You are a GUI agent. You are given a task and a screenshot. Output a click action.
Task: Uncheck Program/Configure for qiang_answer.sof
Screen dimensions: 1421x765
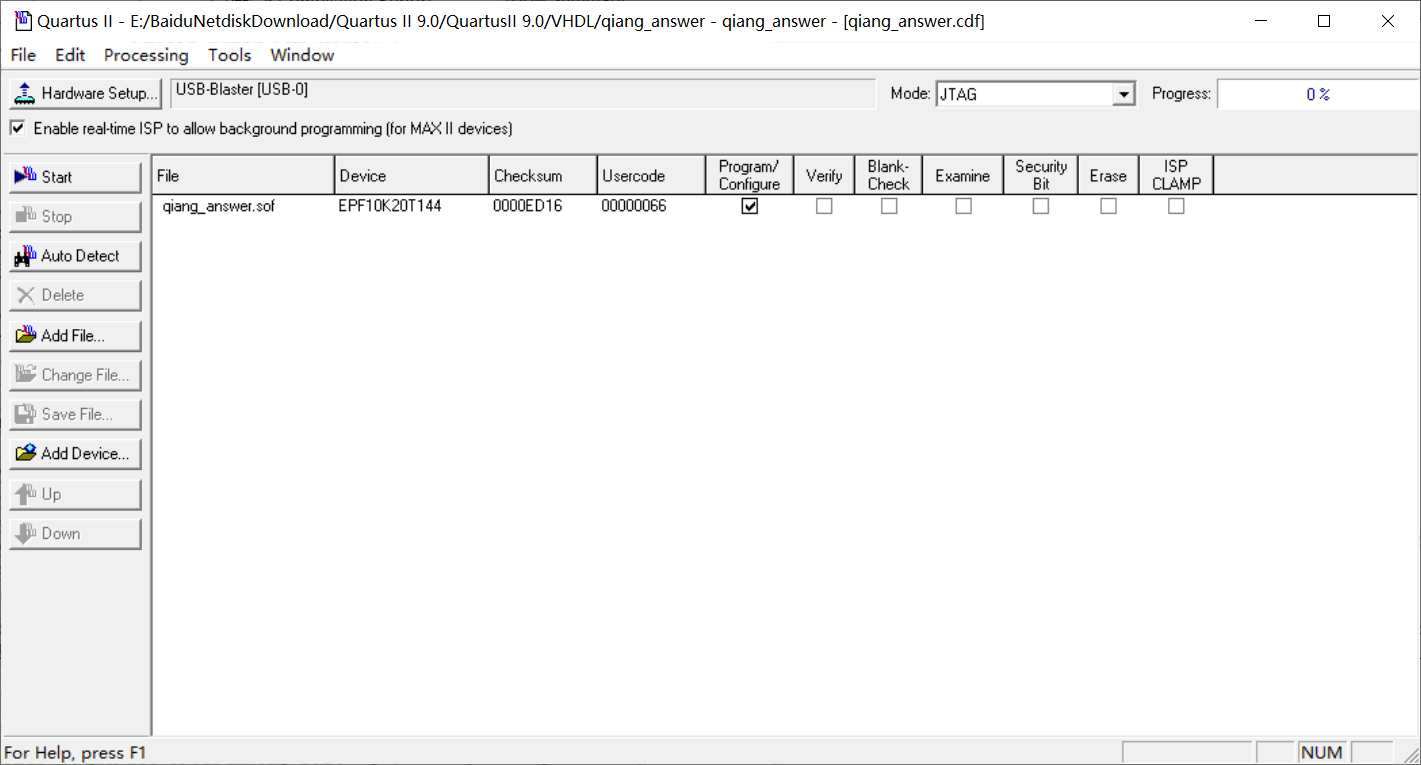[x=749, y=206]
